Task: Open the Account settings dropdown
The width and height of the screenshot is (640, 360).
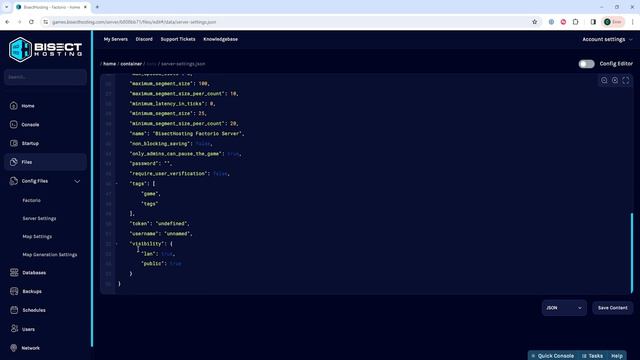Action: tap(607, 40)
